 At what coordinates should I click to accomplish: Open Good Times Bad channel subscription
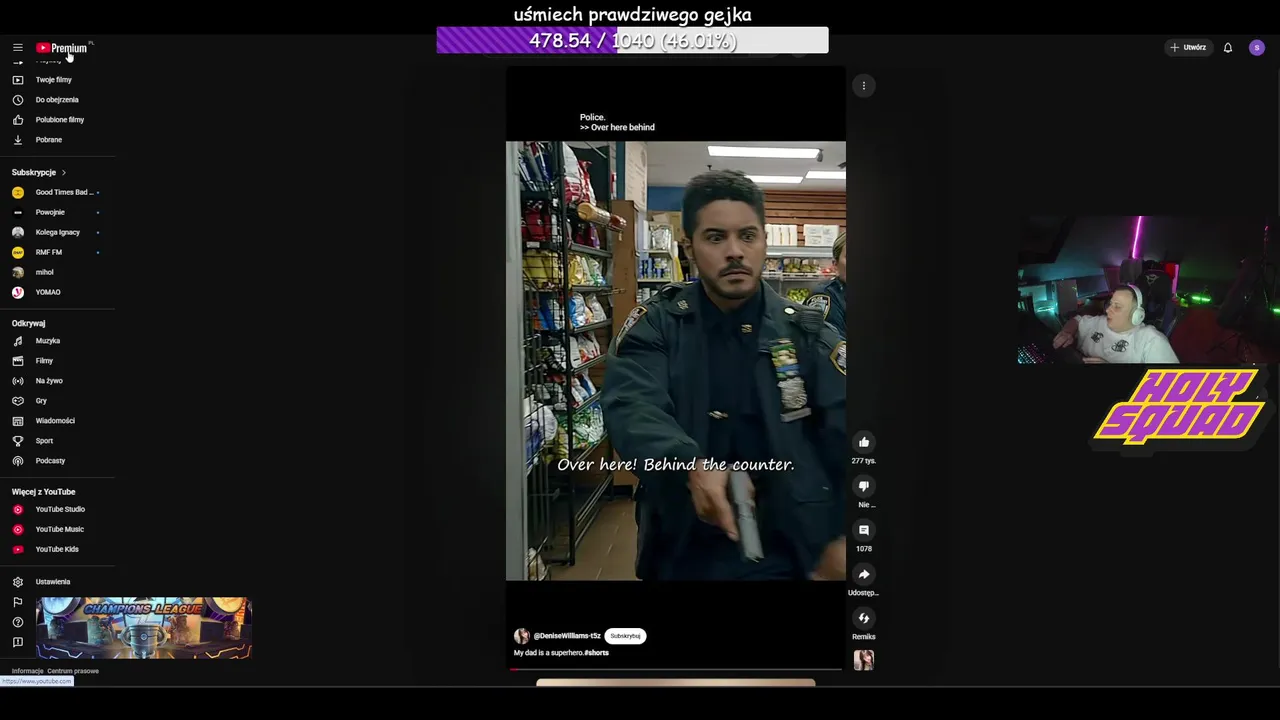(64, 192)
